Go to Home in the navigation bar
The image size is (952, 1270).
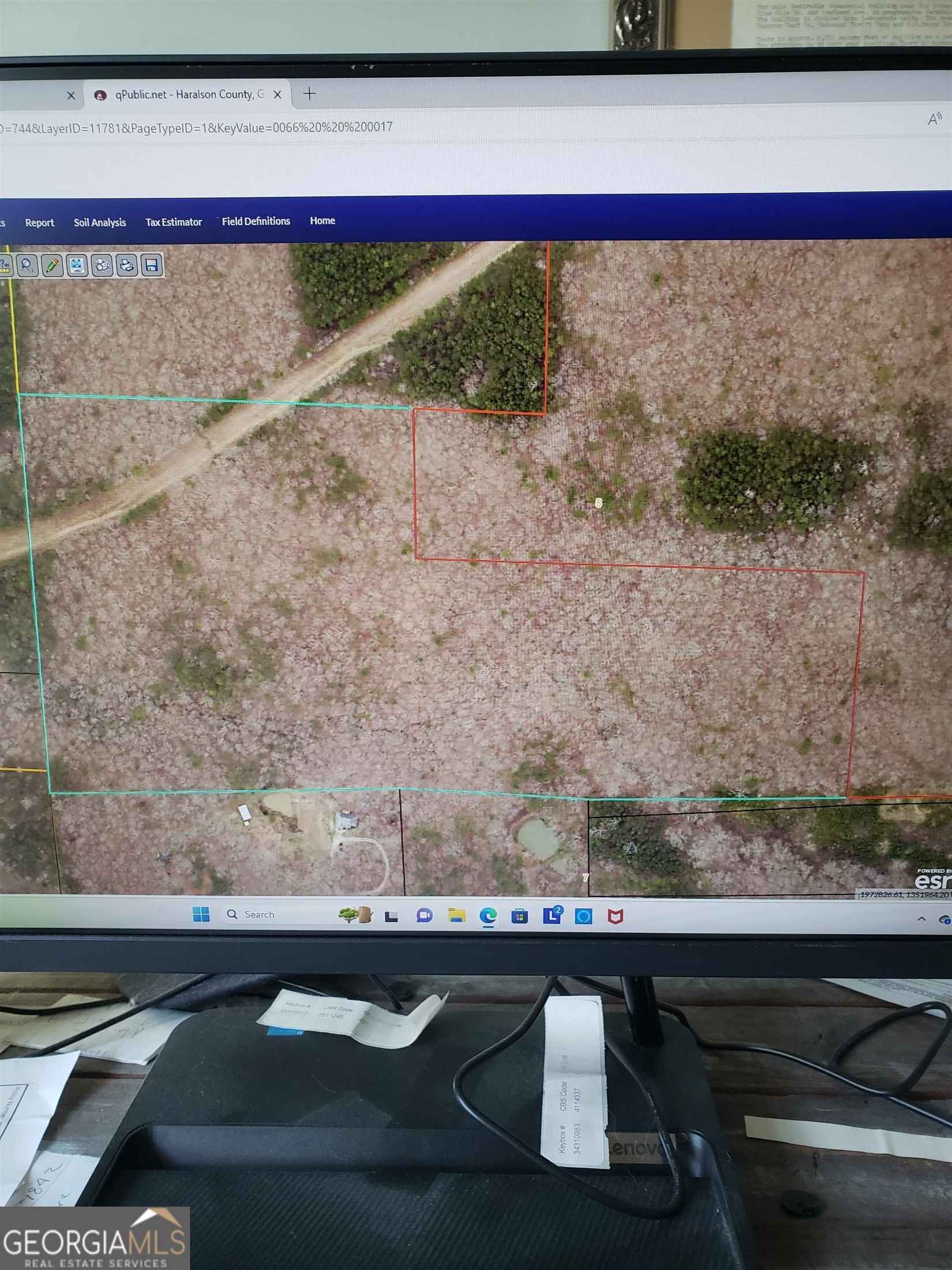(x=322, y=221)
